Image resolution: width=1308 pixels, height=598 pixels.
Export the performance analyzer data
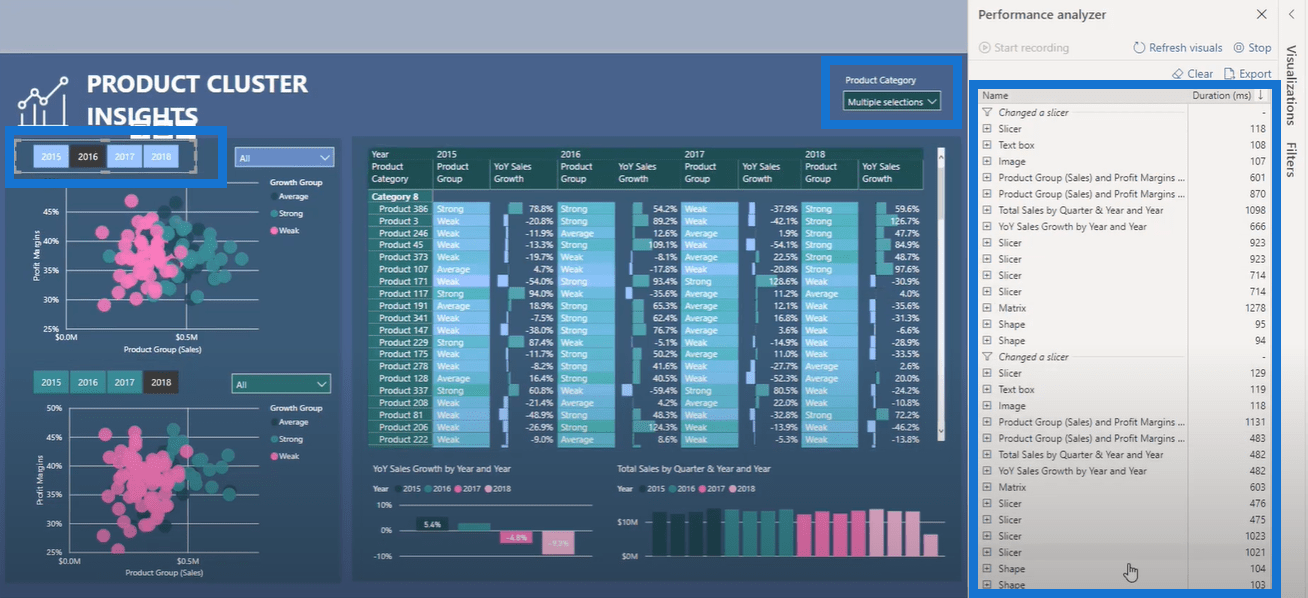pos(1248,73)
